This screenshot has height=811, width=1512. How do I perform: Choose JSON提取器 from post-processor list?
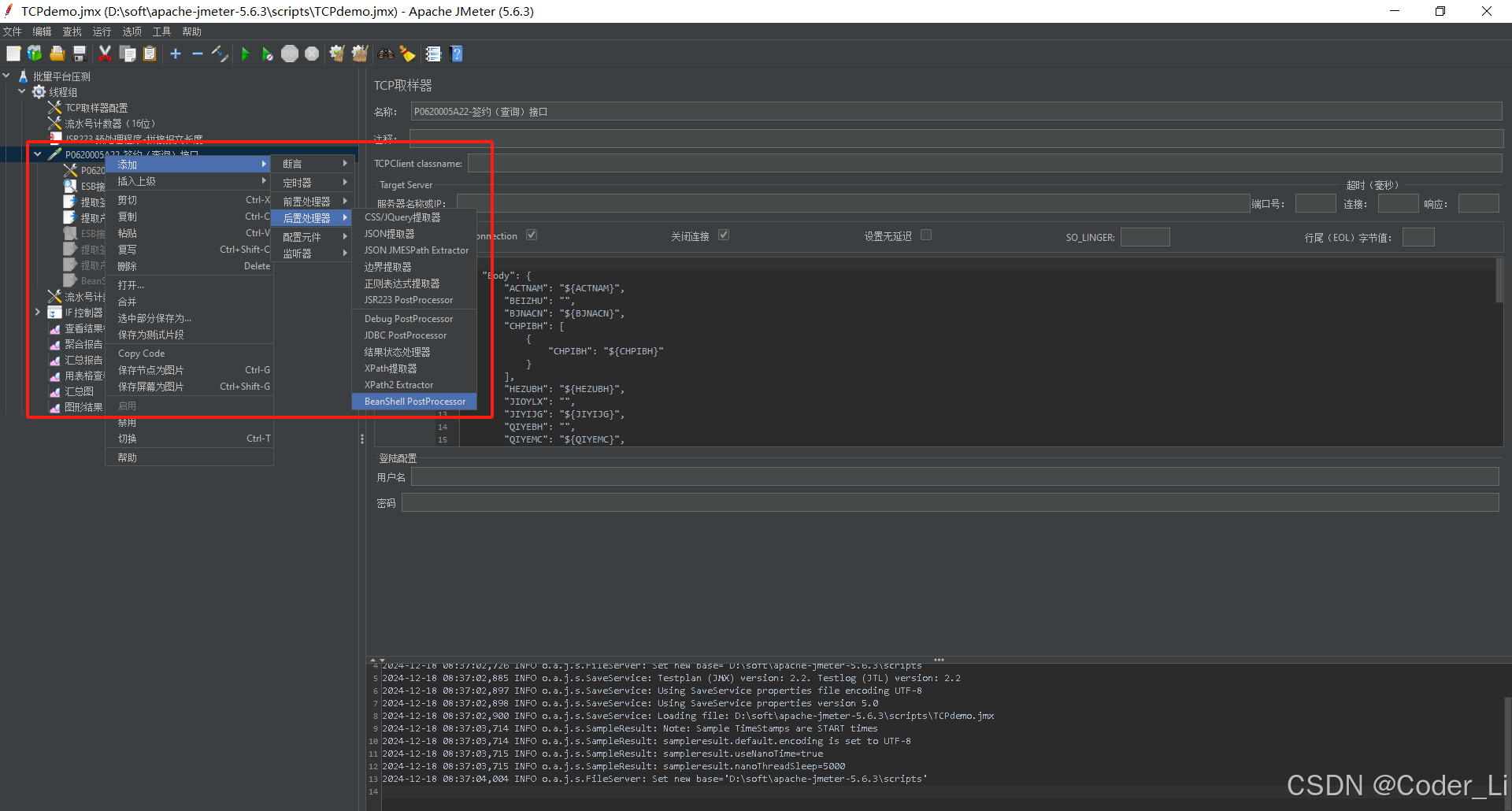414,234
